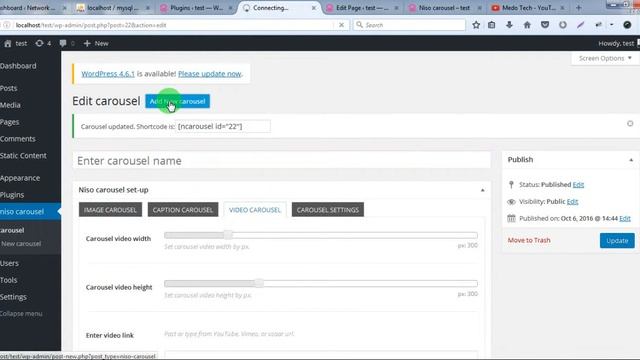Click the Update button

point(617,240)
